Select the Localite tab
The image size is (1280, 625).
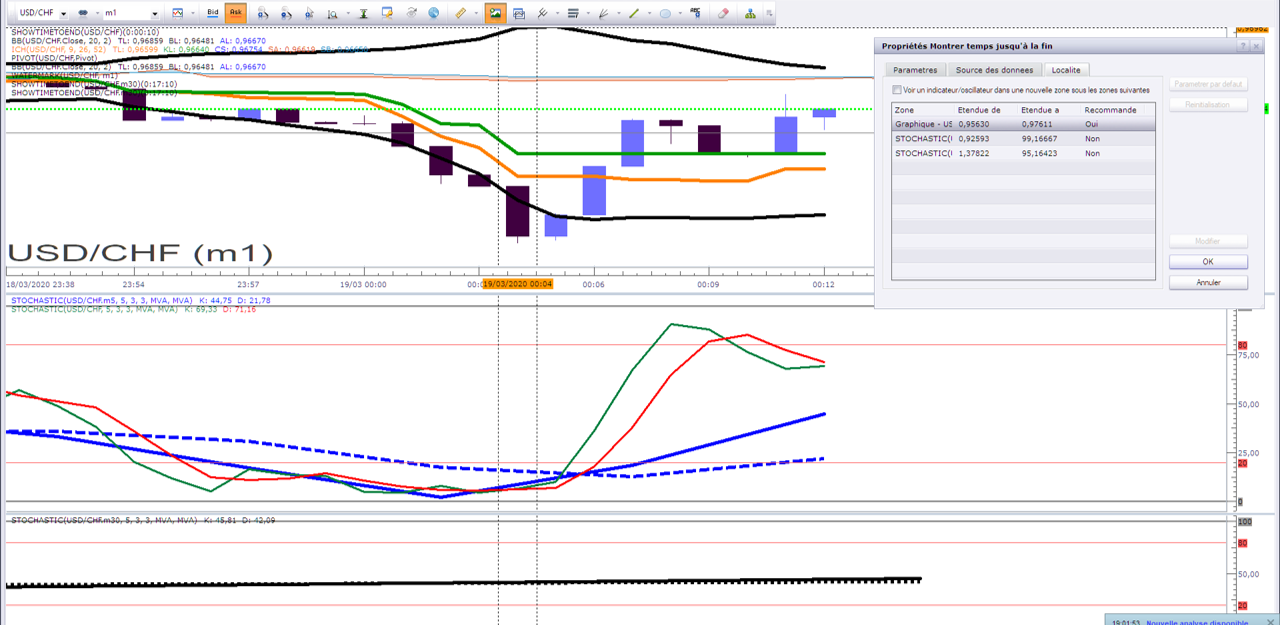point(1066,70)
